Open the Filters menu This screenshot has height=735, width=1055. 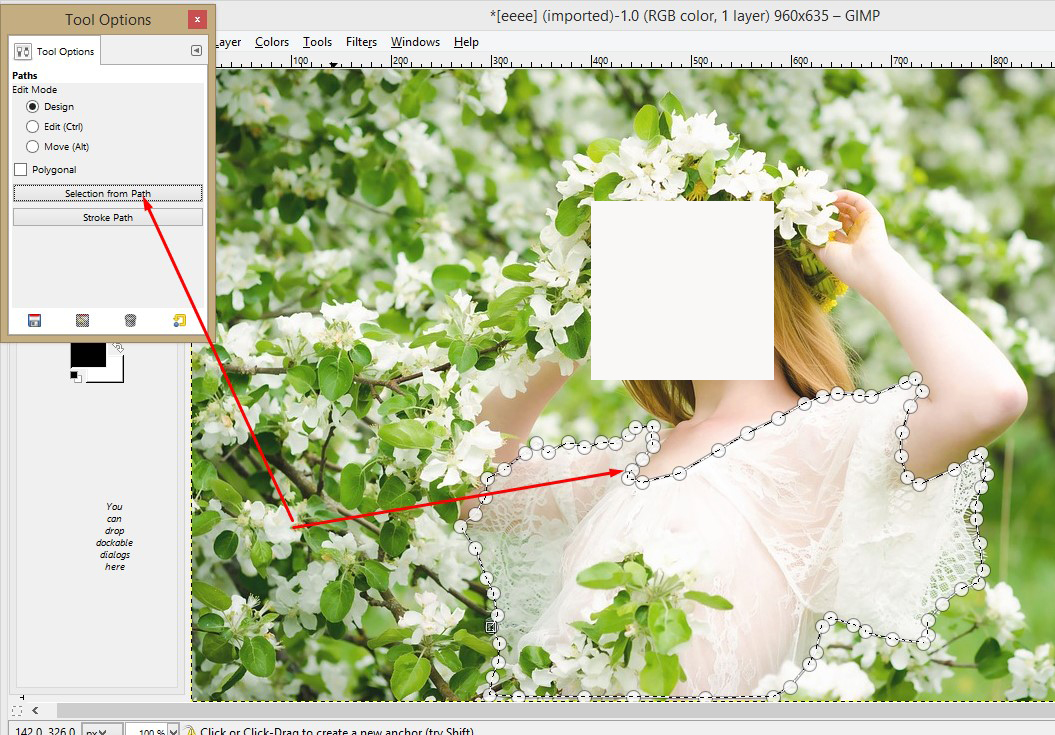(361, 42)
